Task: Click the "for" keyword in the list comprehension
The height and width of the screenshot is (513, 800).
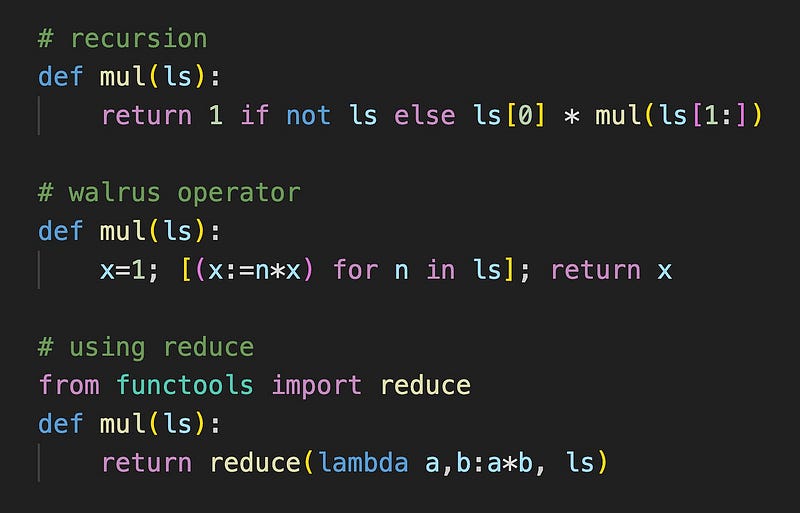Action: (x=355, y=270)
